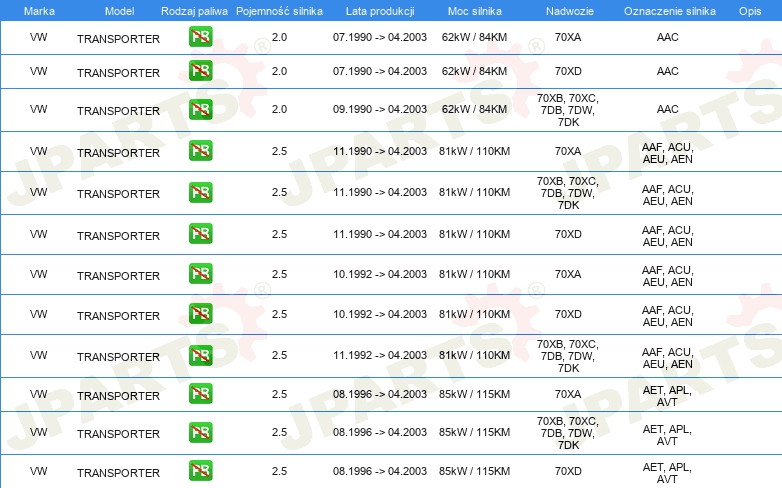782x488 pixels.
Task: Click the fuel icon in the 11.1990 70XD row
Action: (x=200, y=234)
